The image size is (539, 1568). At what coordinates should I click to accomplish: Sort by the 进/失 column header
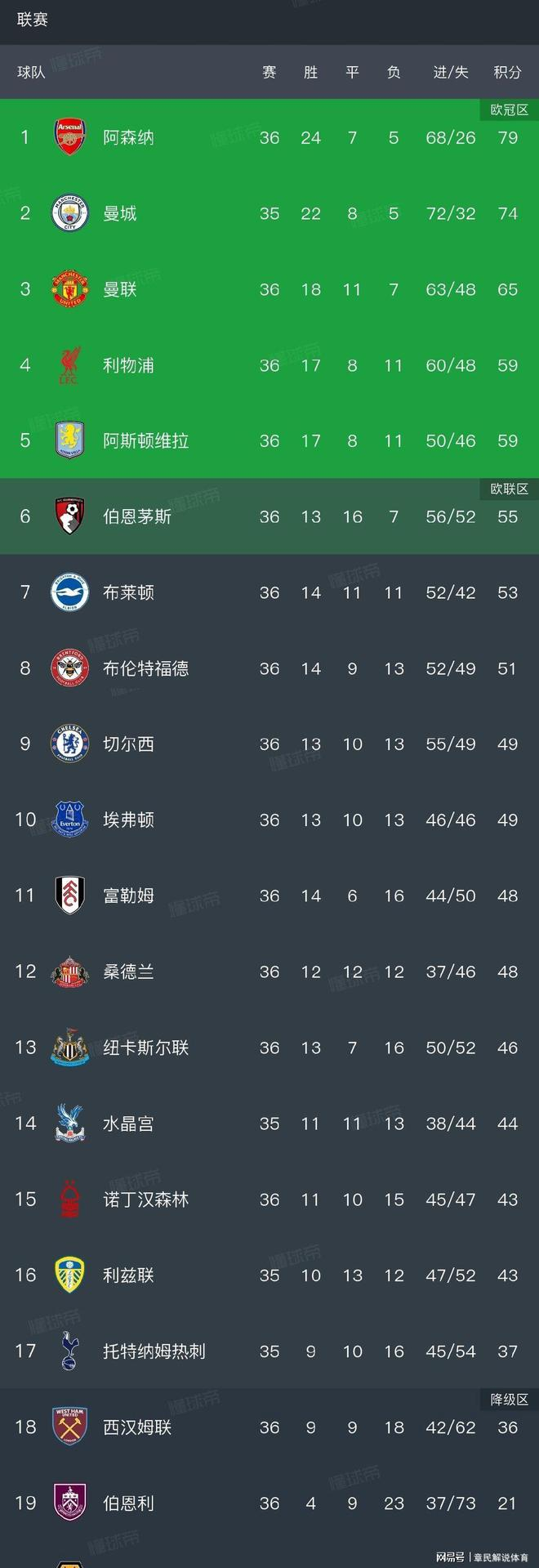451,73
